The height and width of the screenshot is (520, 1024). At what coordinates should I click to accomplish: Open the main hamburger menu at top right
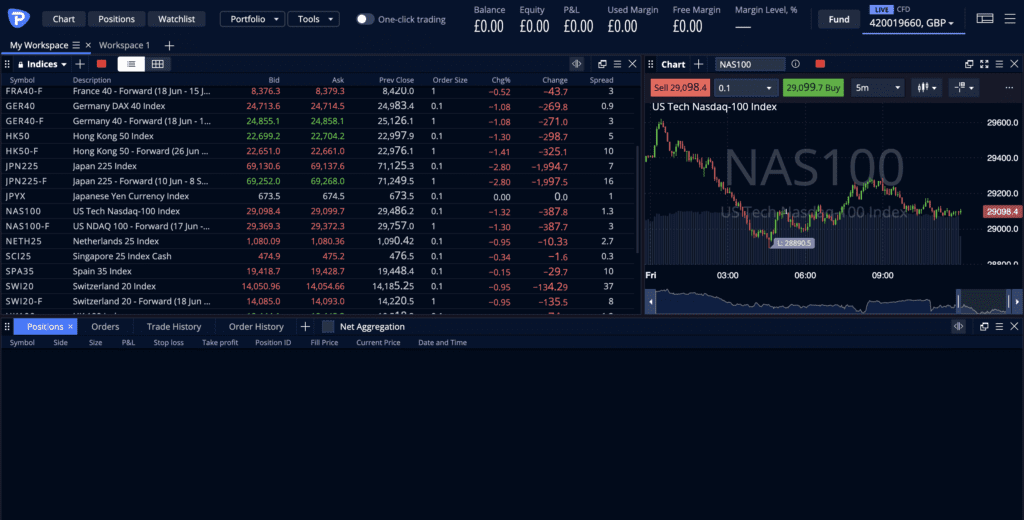coord(1009,18)
